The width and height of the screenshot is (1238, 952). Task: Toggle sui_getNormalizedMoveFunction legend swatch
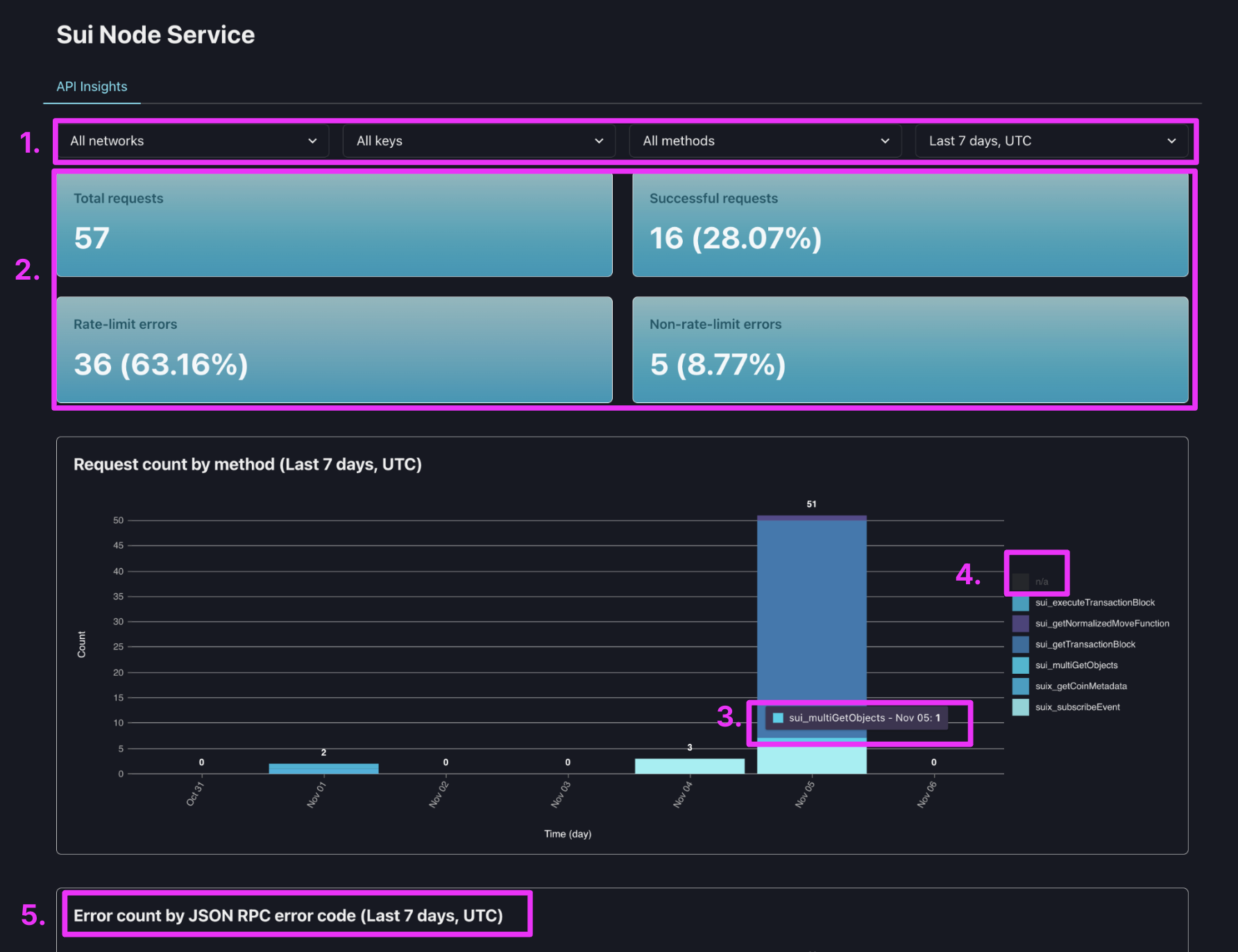[x=1020, y=623]
